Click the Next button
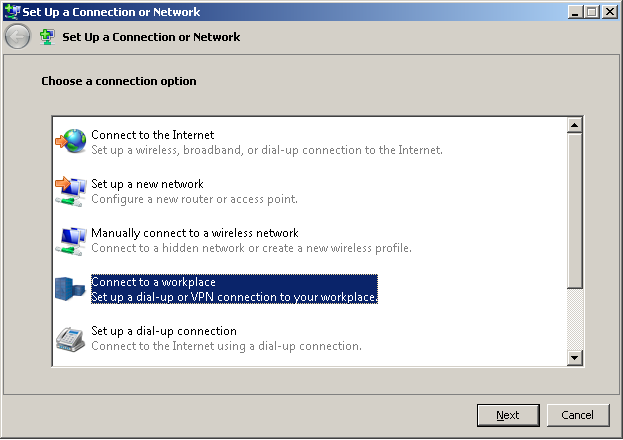 coord(508,415)
